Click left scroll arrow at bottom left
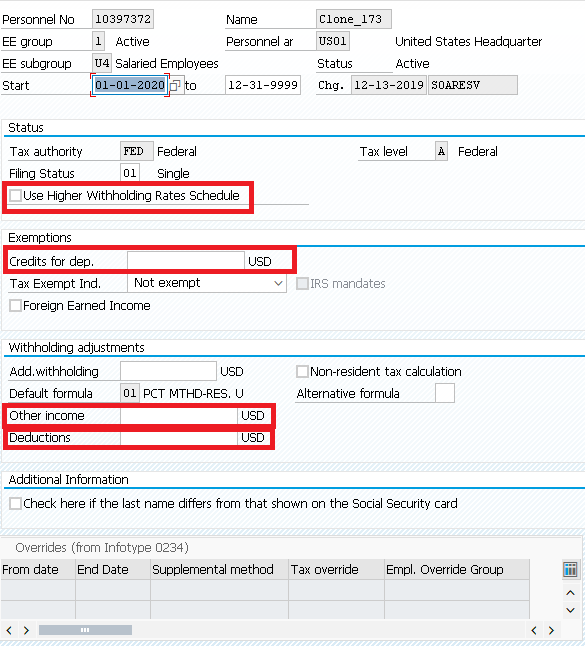The image size is (585, 646). [x=9, y=630]
